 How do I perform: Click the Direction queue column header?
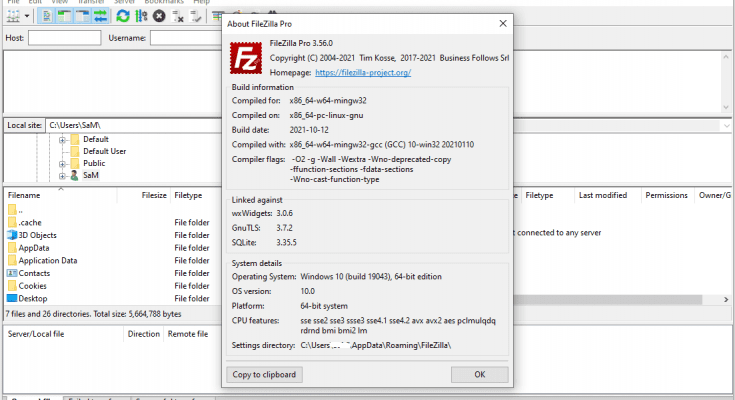[x=143, y=334]
